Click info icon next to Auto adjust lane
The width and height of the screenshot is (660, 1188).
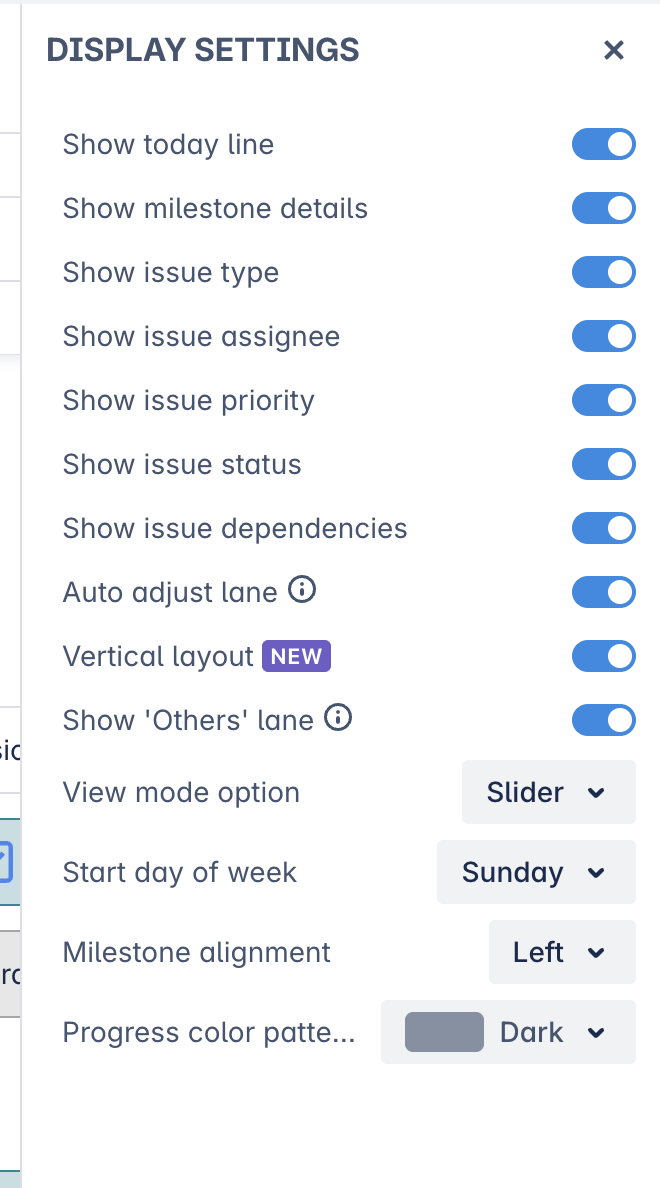[x=302, y=591]
